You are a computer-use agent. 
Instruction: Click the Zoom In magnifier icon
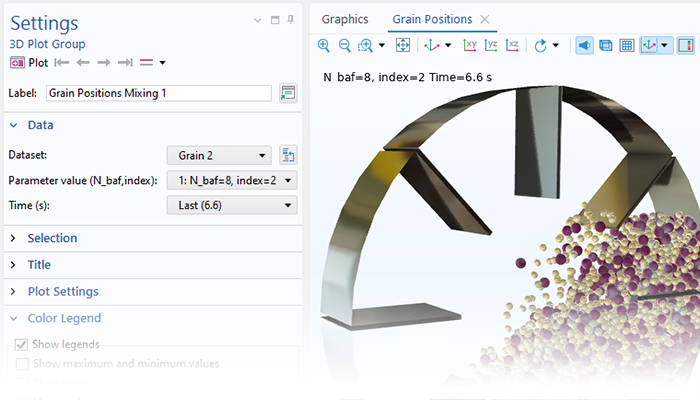click(323, 45)
